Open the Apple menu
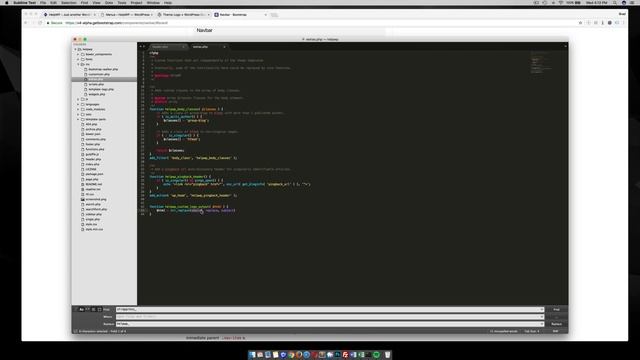Image resolution: width=640 pixels, height=360 pixels. (x=6, y=2)
